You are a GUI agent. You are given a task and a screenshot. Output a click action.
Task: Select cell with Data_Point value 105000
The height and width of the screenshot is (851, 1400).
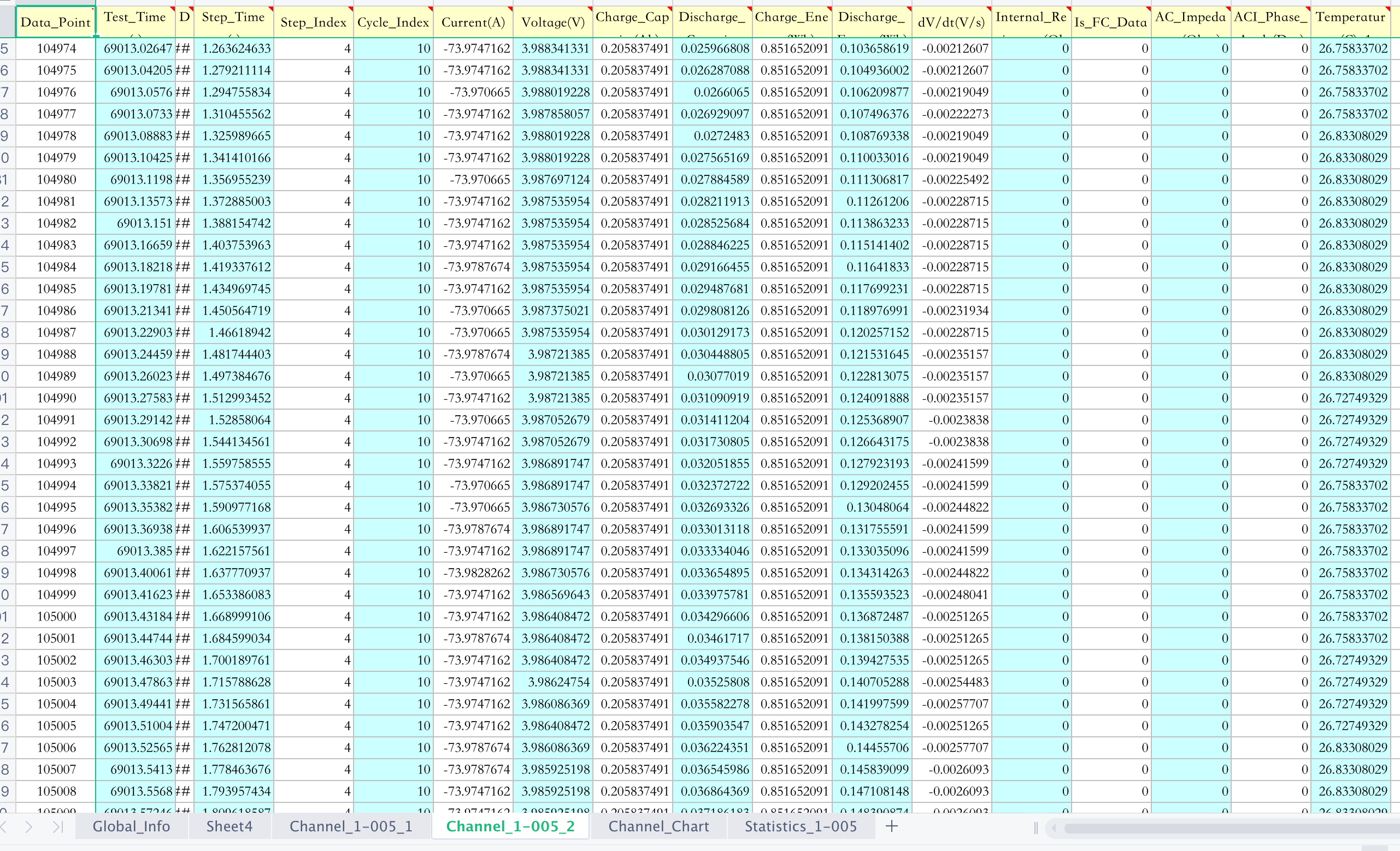pyautogui.click(x=56, y=616)
